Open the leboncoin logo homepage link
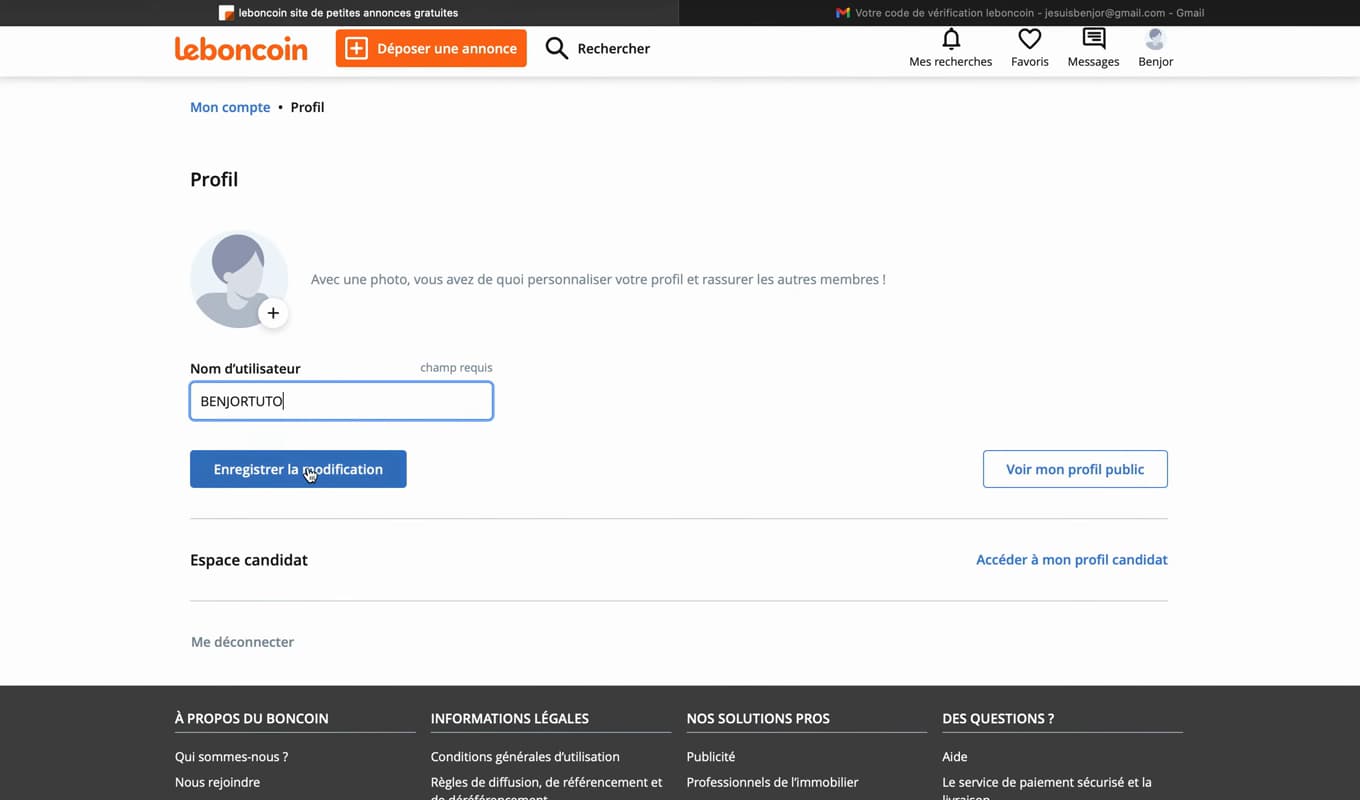The width and height of the screenshot is (1360, 800). click(x=241, y=48)
